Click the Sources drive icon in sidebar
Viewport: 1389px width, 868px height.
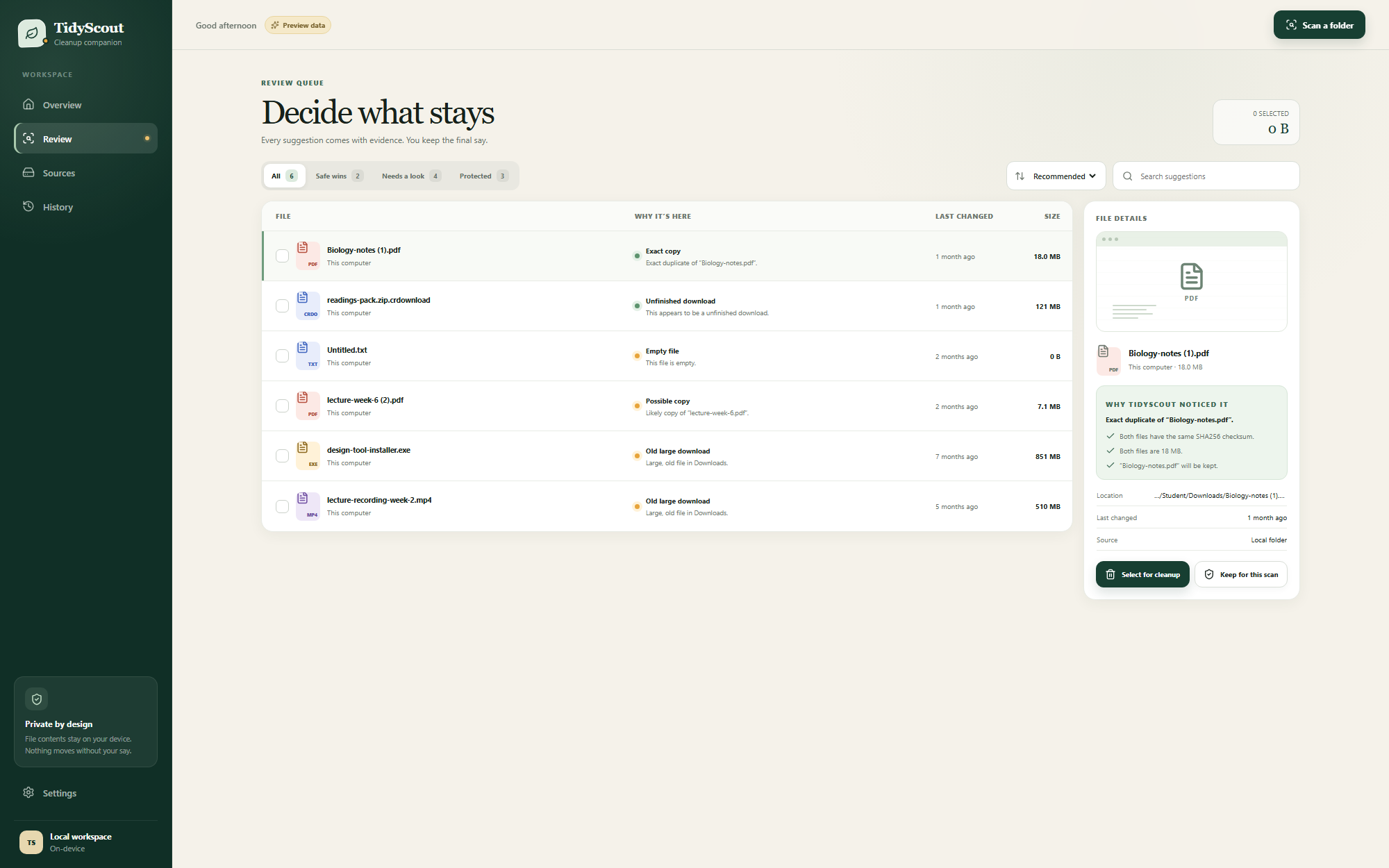coord(28,172)
